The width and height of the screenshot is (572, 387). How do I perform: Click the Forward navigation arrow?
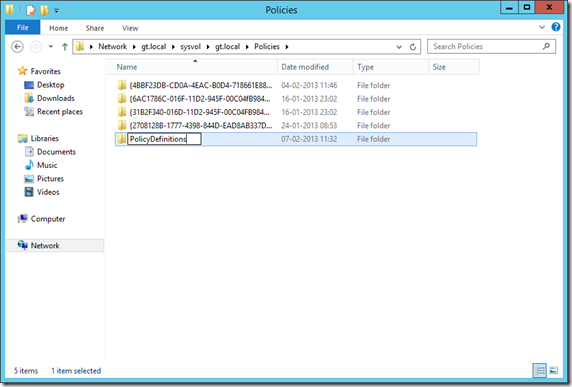(36, 47)
